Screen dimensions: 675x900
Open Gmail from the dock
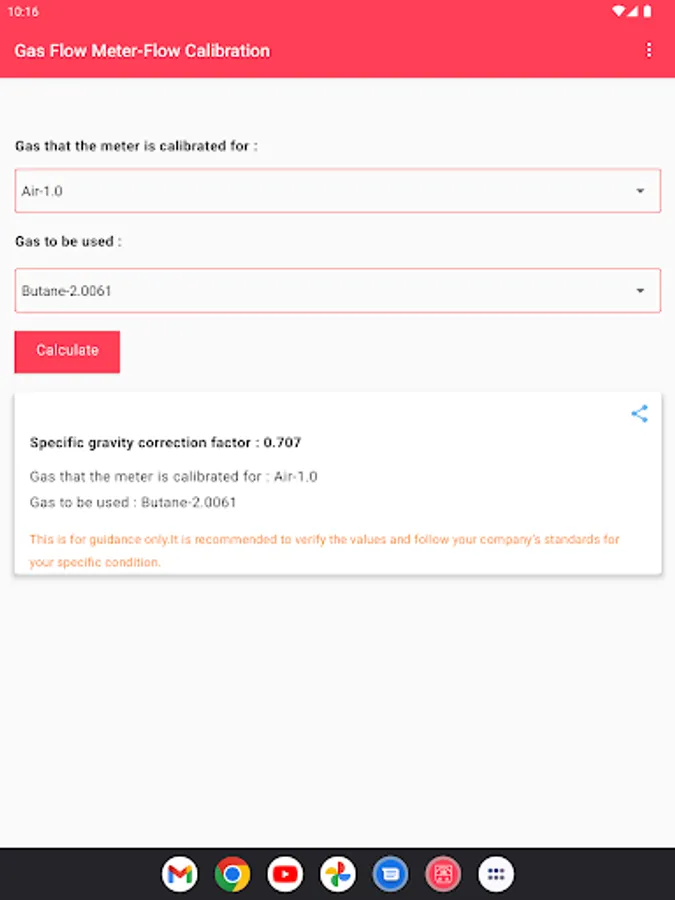click(x=179, y=875)
